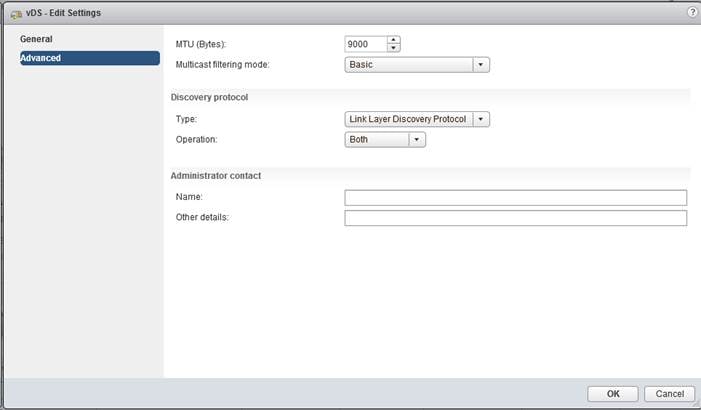Click the 'Multicast filtering mode:' label
Image resolution: width=701 pixels, height=410 pixels.
223,64
